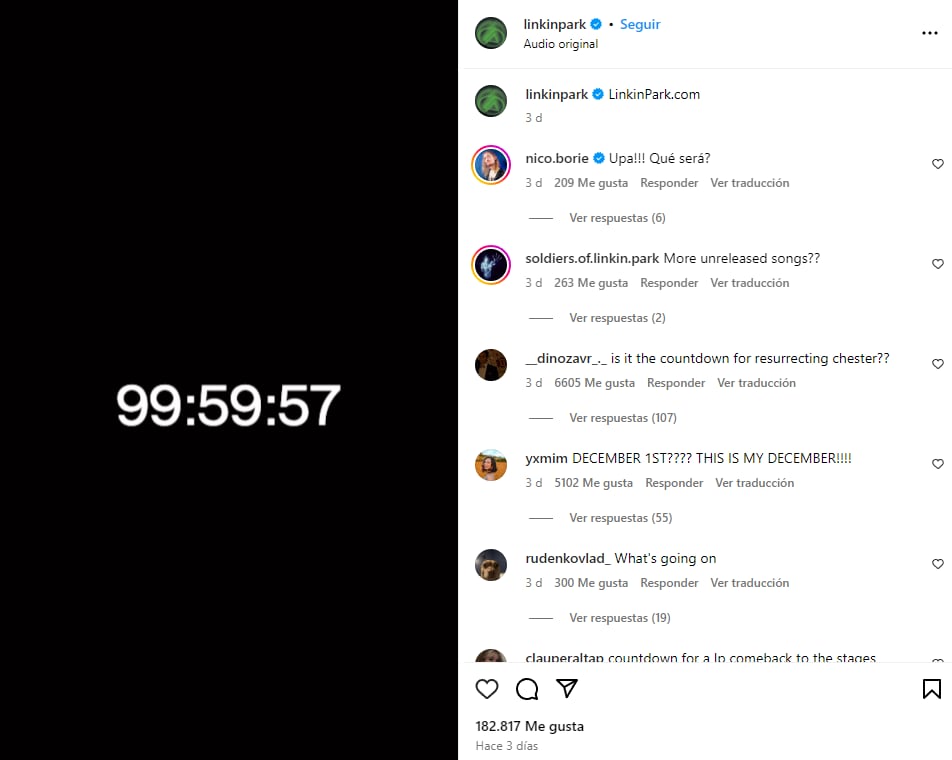Follow linkinpark with Seguir
The image size is (952, 760).
(x=640, y=24)
